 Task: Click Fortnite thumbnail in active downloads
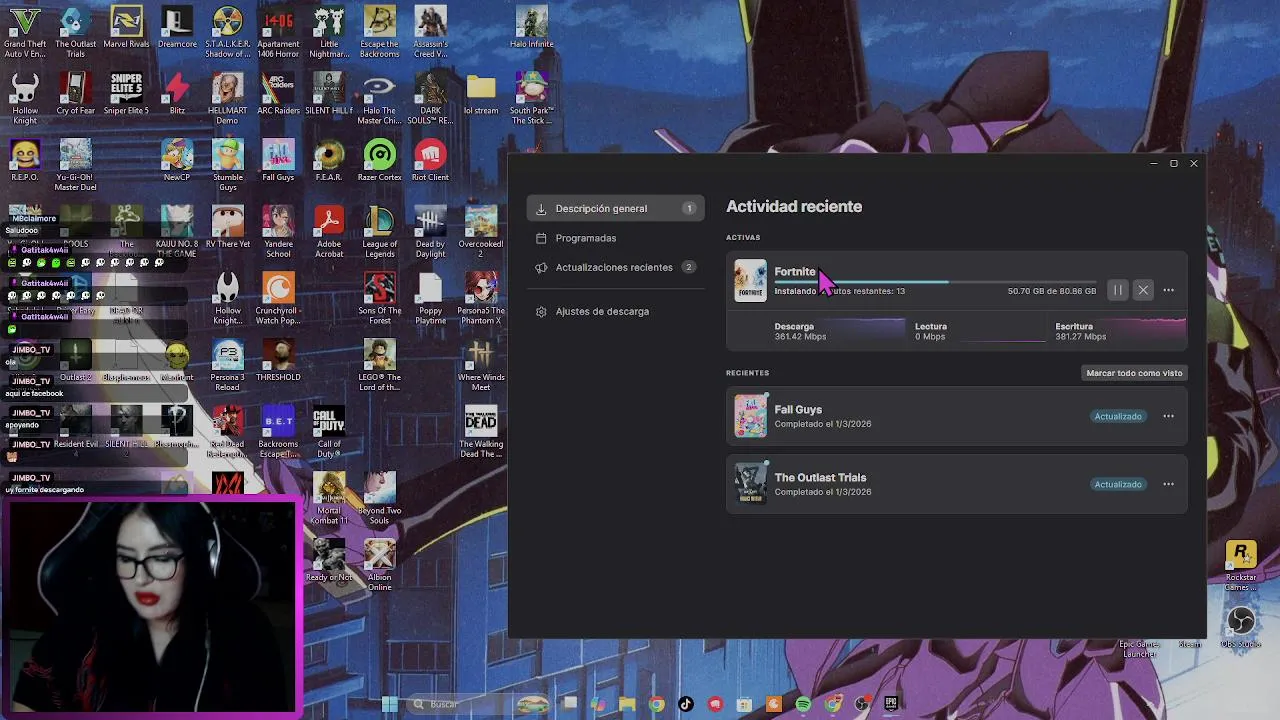(x=750, y=281)
